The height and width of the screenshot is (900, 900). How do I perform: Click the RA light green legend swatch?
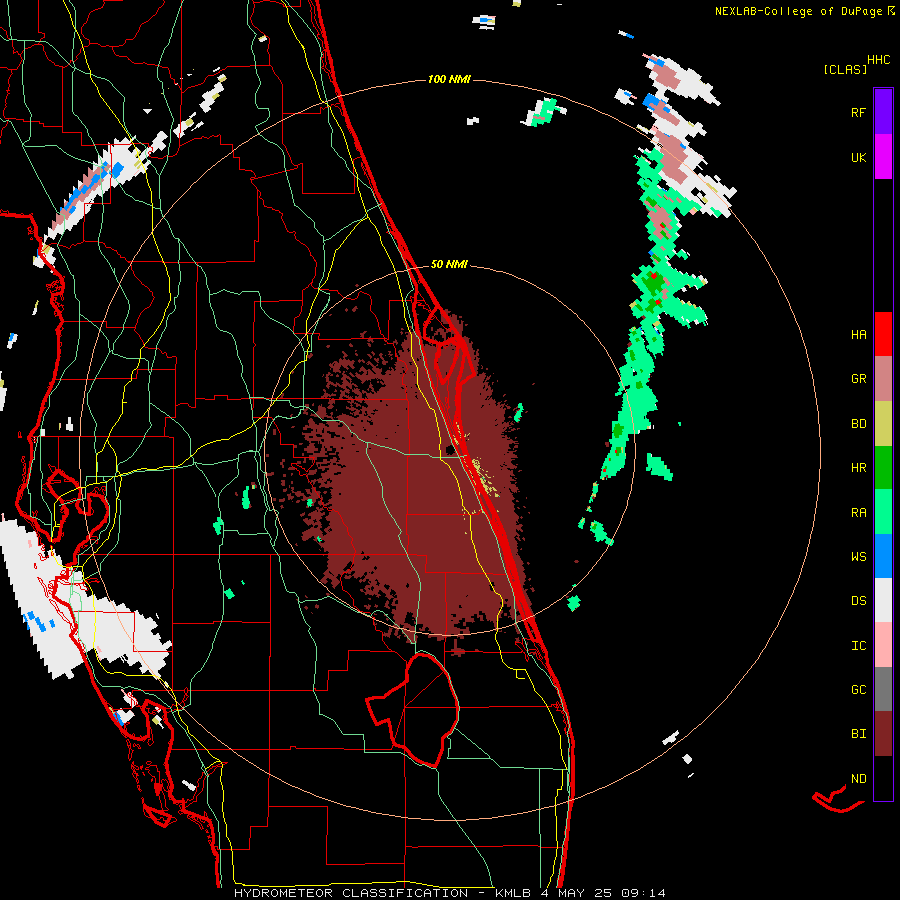pos(883,512)
